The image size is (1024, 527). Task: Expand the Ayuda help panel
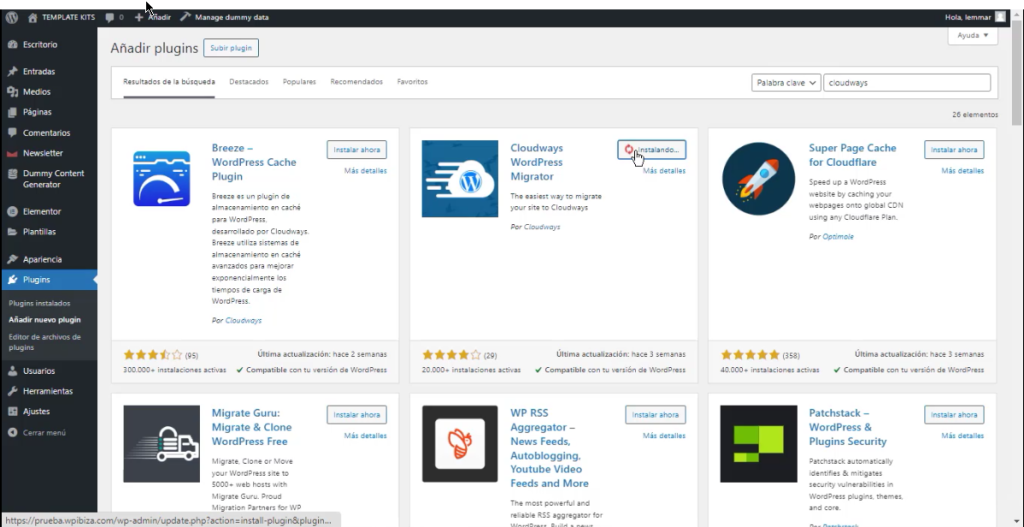(972, 35)
